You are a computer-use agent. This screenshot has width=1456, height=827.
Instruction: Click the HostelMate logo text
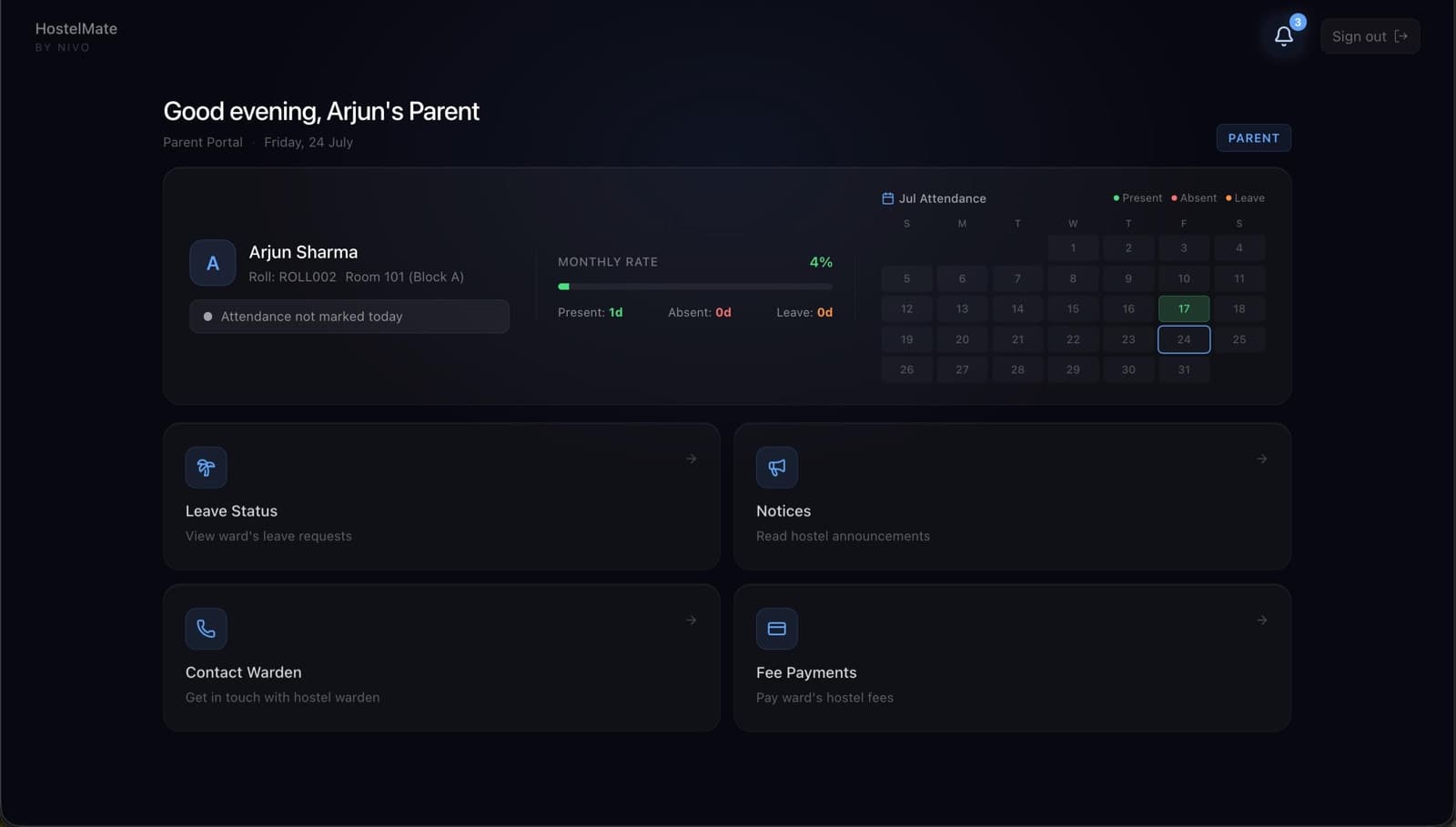coord(76,28)
